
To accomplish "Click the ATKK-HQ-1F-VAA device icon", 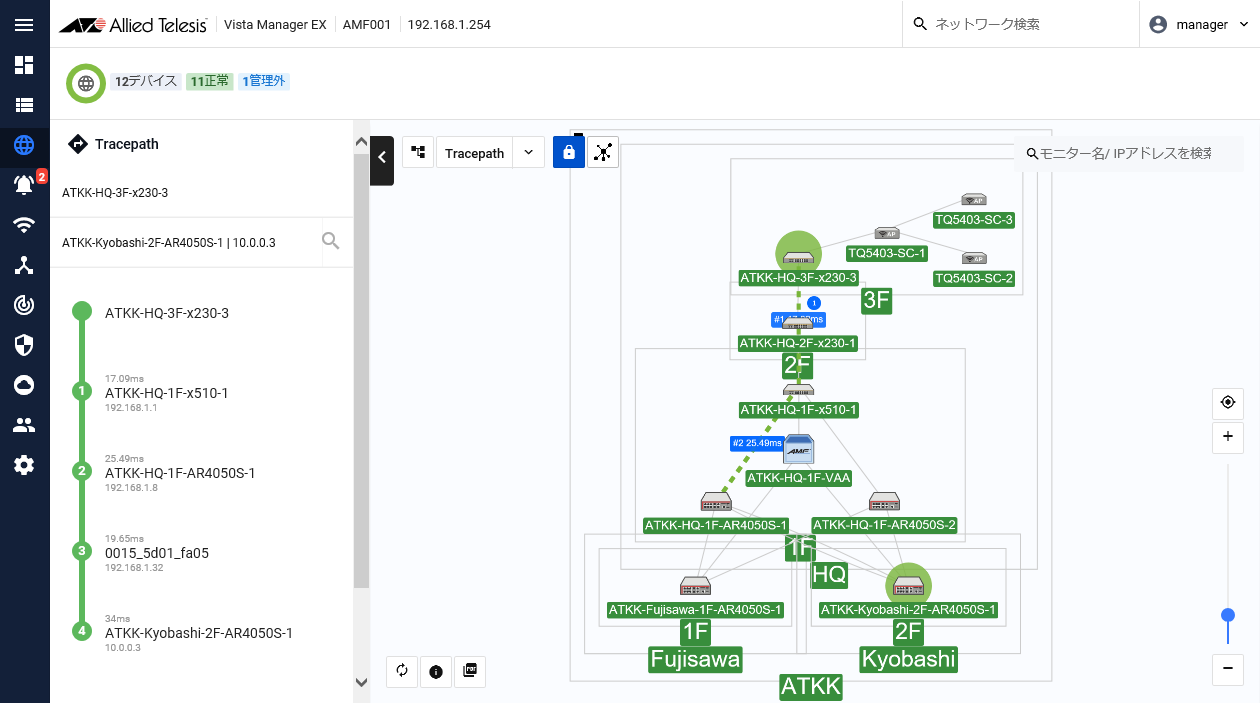I will 798,451.
